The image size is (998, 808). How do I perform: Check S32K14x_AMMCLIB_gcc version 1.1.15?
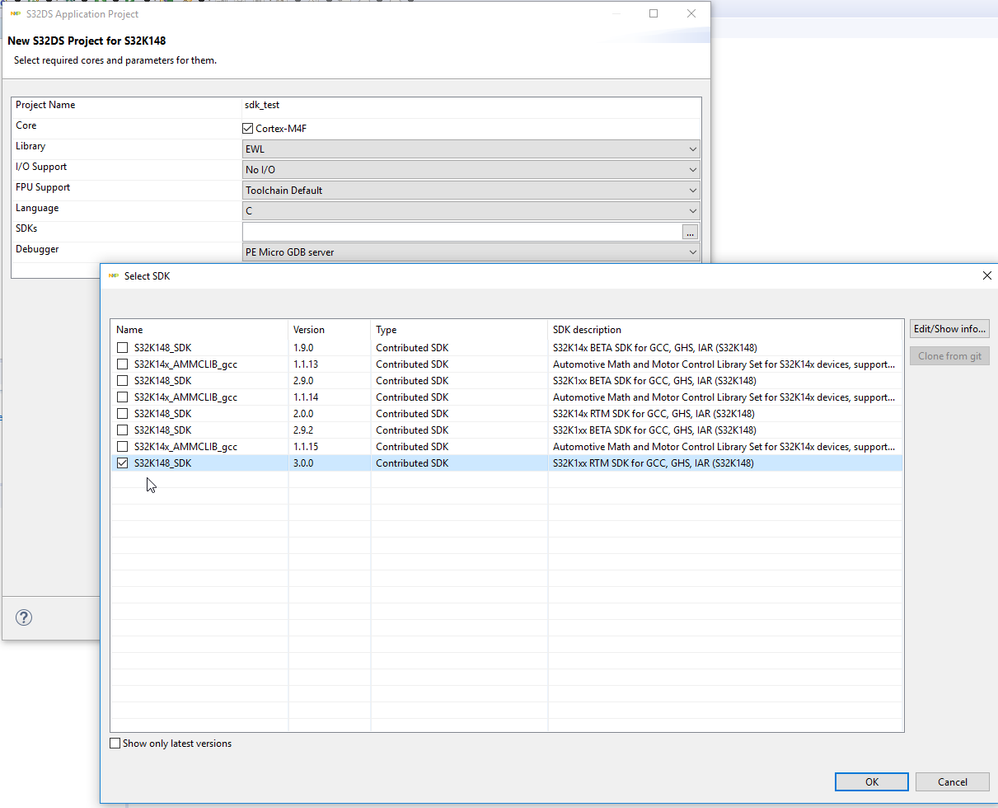pyautogui.click(x=122, y=447)
